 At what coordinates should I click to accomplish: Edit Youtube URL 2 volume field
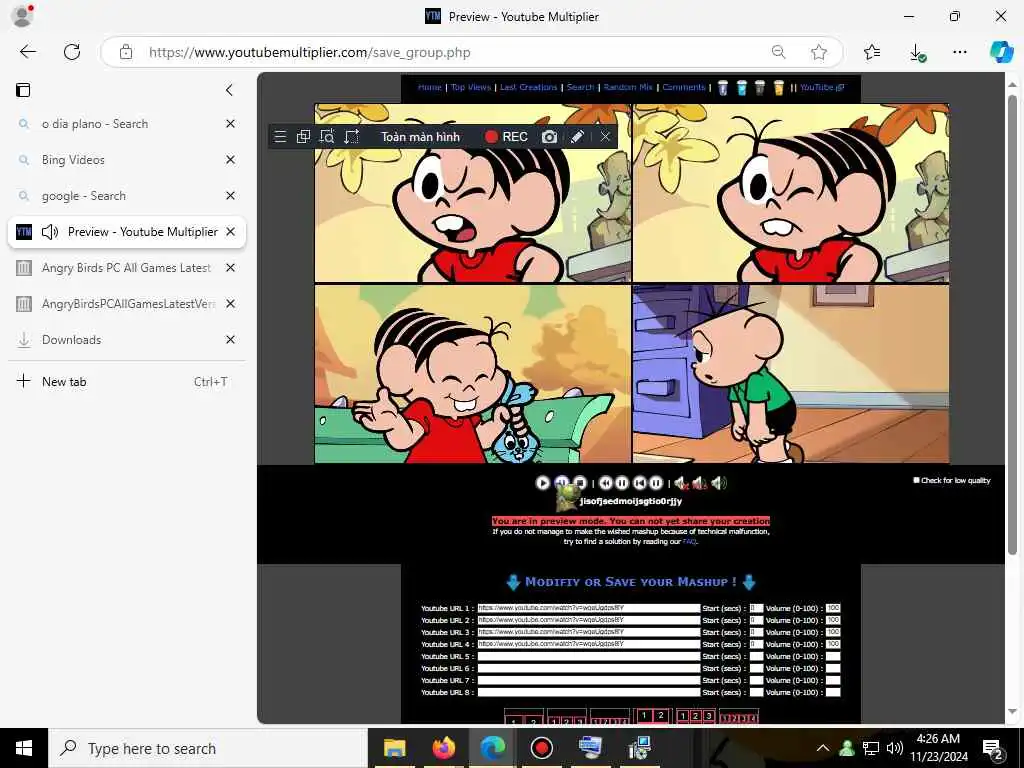click(833, 620)
